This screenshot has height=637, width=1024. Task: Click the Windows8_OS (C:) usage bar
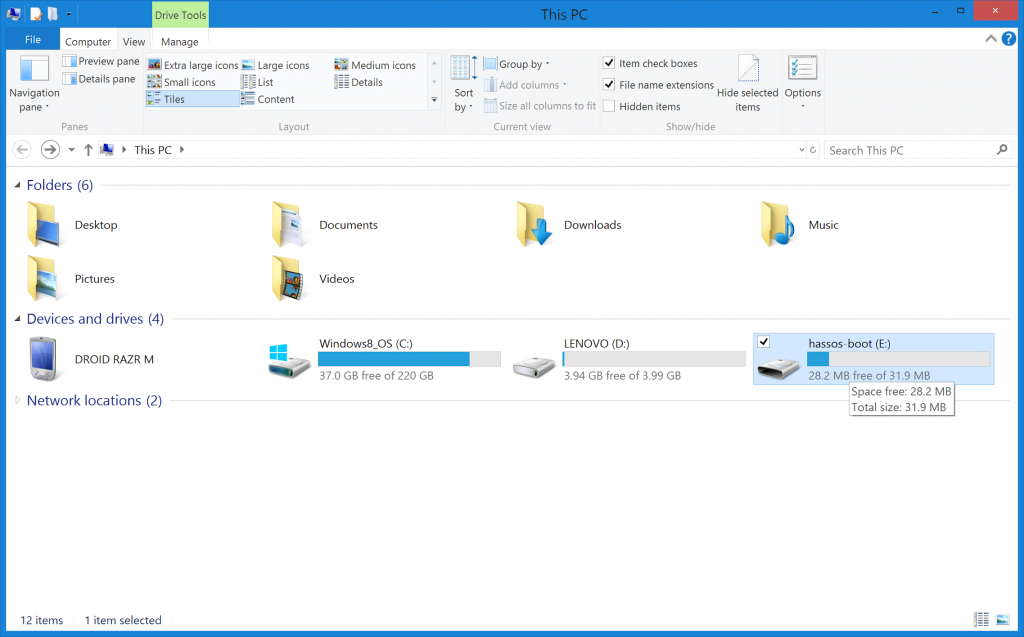click(x=409, y=359)
